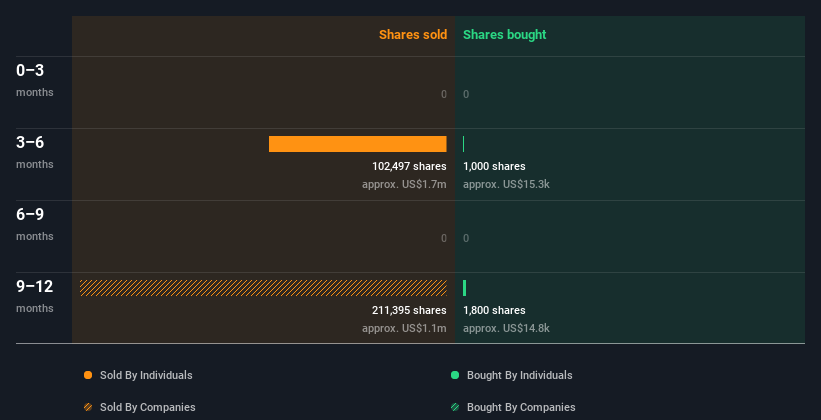821x420 pixels.
Task: Click the hatched Sold By Companies legend icon
Action: click(x=88, y=407)
